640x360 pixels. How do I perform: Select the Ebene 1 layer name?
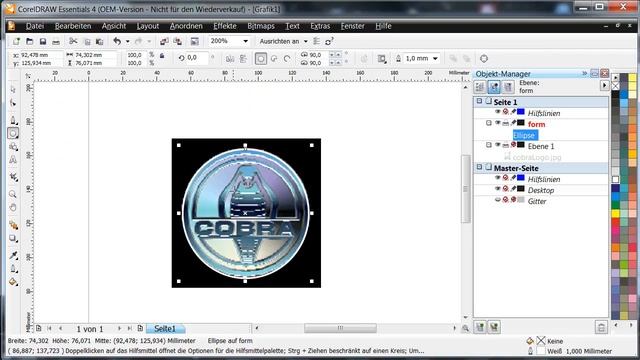point(541,146)
